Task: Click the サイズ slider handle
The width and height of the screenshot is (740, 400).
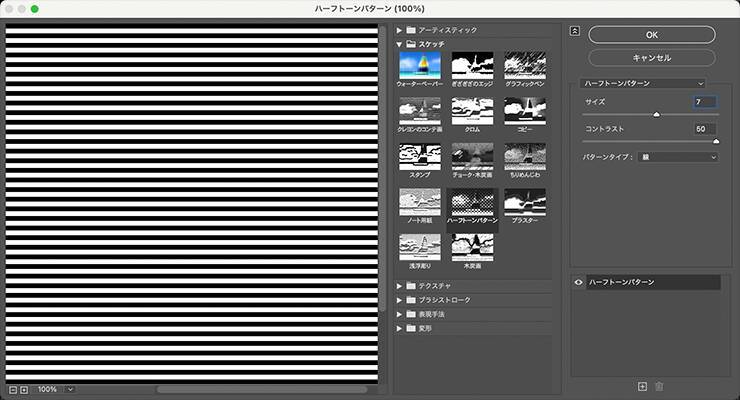Action: [656, 115]
